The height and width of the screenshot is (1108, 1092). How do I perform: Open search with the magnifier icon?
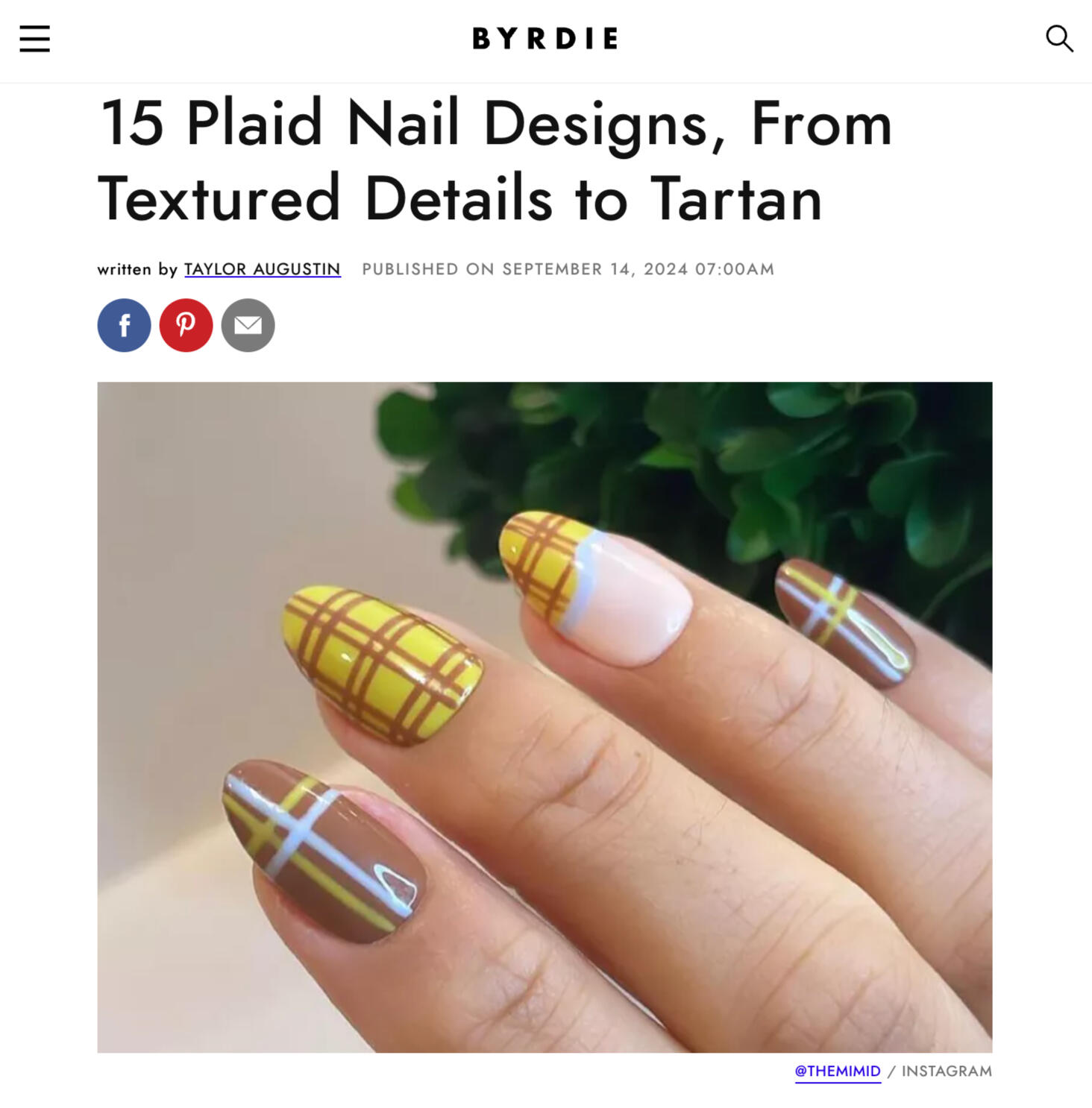coord(1059,38)
